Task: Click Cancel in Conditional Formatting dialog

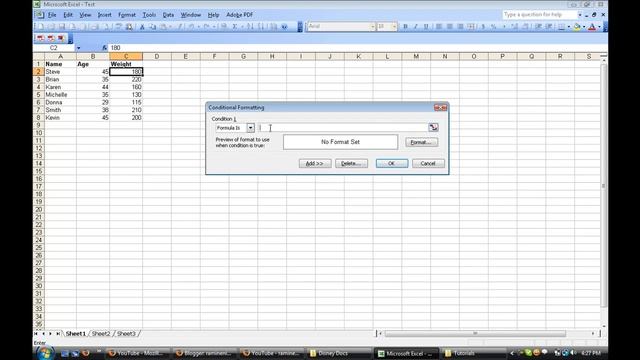Action: [x=428, y=163]
